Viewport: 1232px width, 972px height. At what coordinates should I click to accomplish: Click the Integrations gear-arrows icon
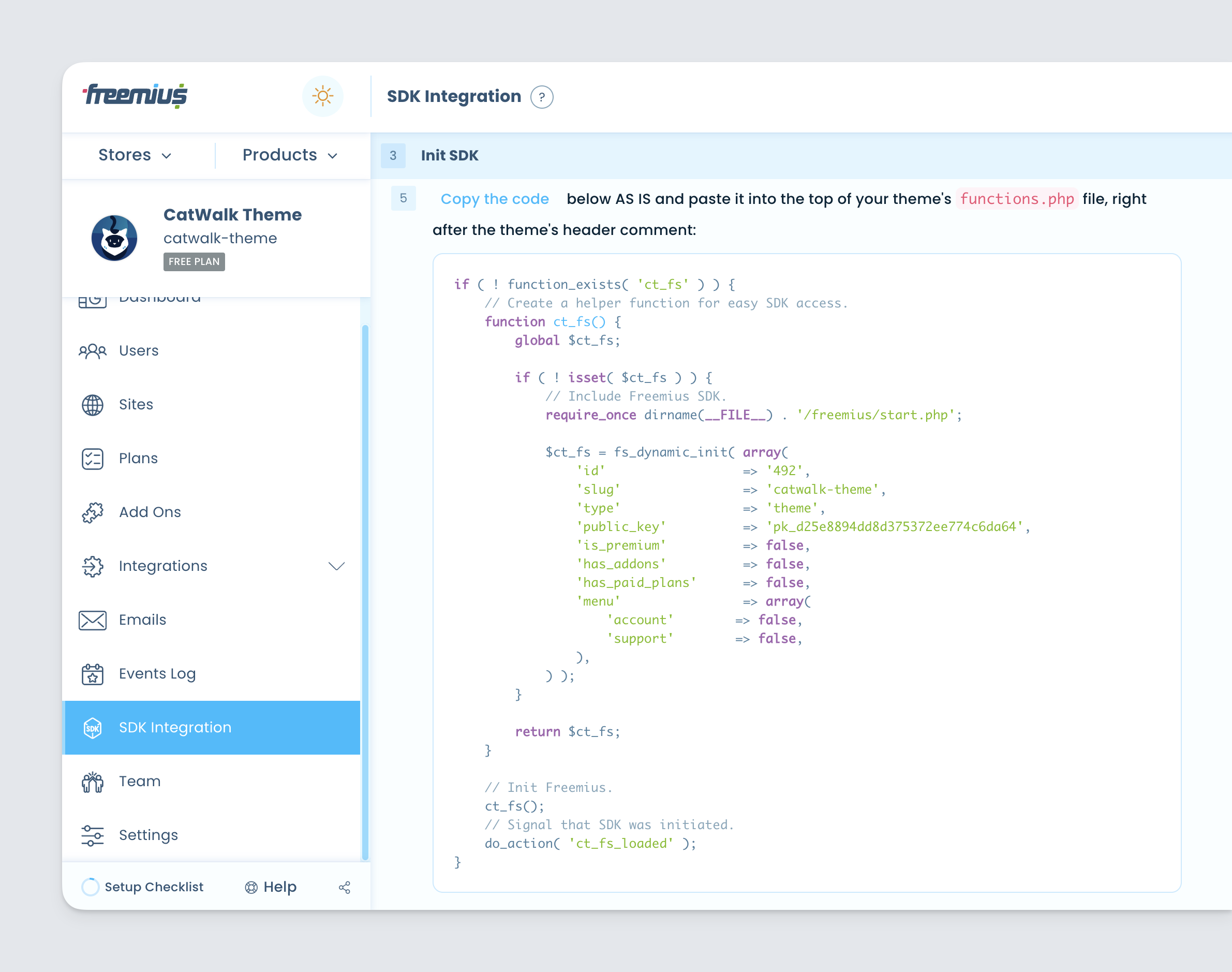[92, 566]
